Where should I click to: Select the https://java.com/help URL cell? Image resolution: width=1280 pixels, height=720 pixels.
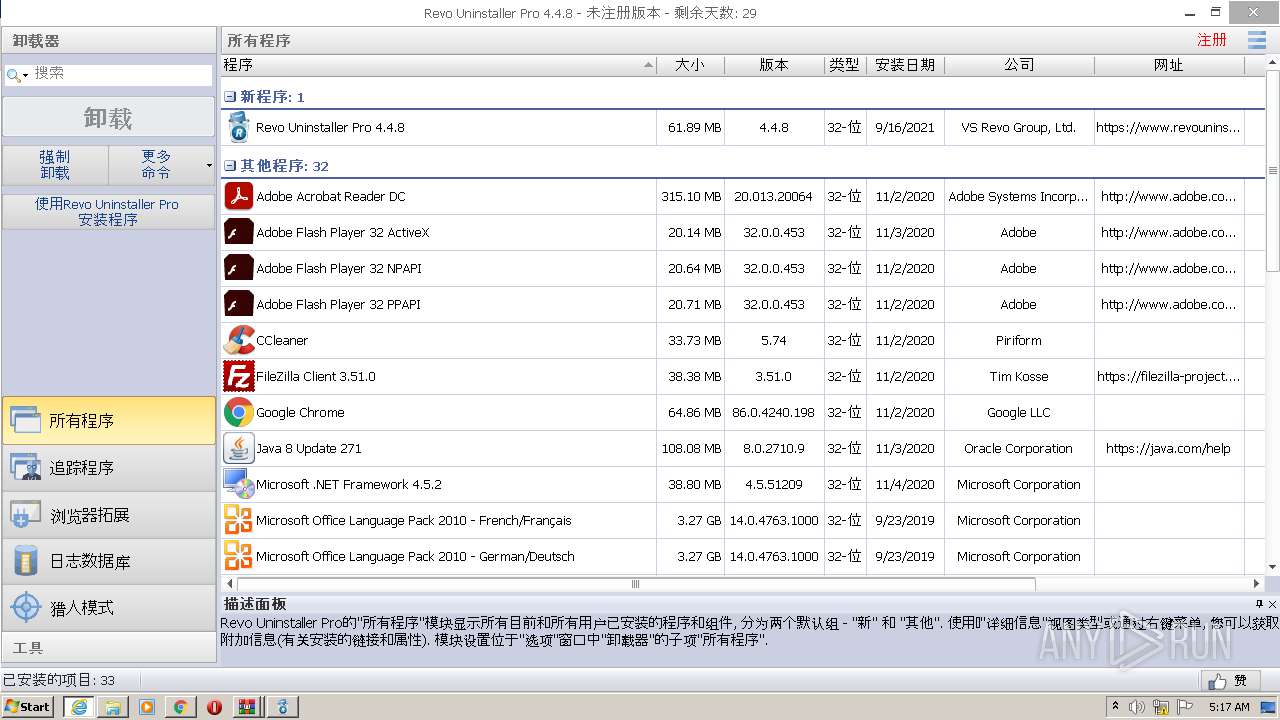[x=1169, y=448]
